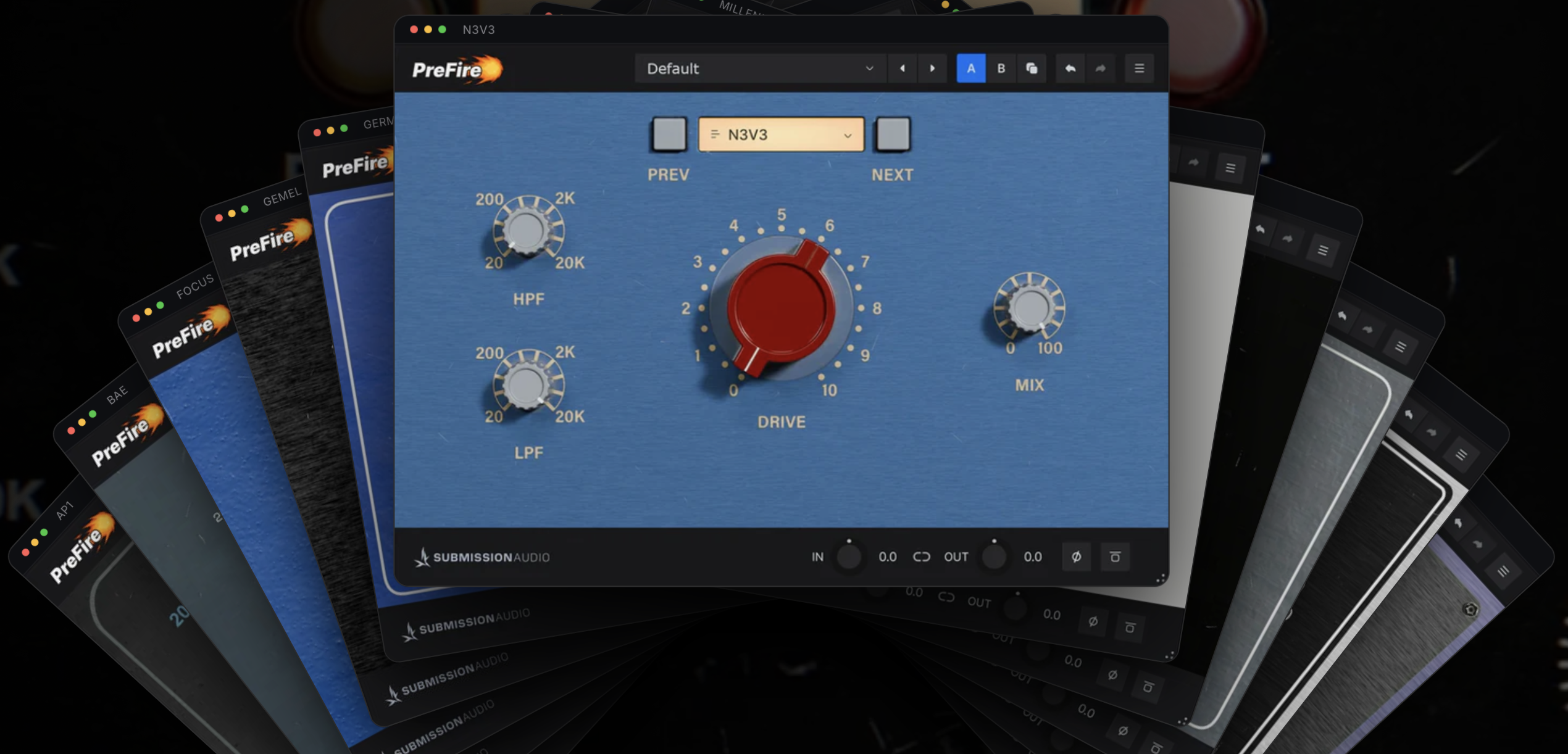
Task: Click the LPF knob
Action: coord(527,384)
